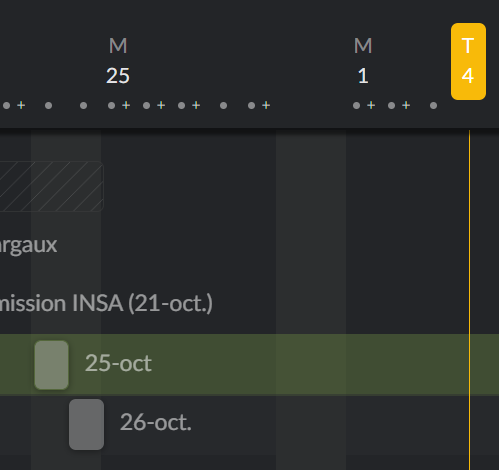Screen dimensions: 499x470
Task: Click the plus icon under Monday 1
Action: pyautogui.click(x=371, y=105)
